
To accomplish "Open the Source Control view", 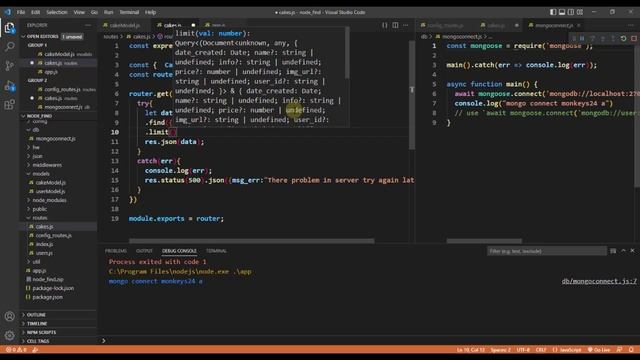I will (9, 65).
